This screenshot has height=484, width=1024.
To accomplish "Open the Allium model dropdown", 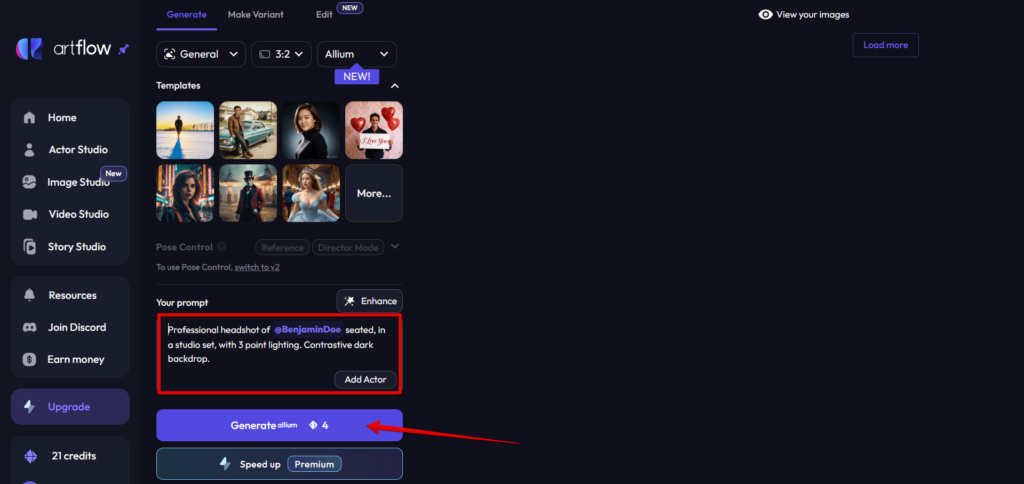I will pos(357,54).
